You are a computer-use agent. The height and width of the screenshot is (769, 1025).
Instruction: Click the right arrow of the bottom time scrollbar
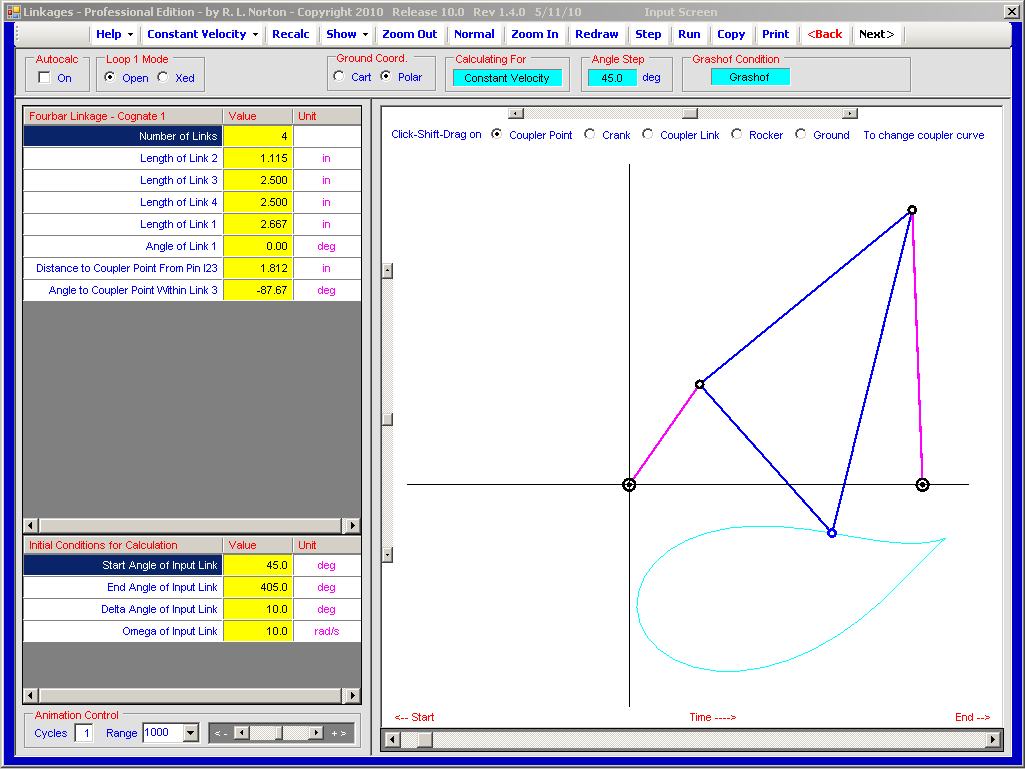[x=993, y=740]
